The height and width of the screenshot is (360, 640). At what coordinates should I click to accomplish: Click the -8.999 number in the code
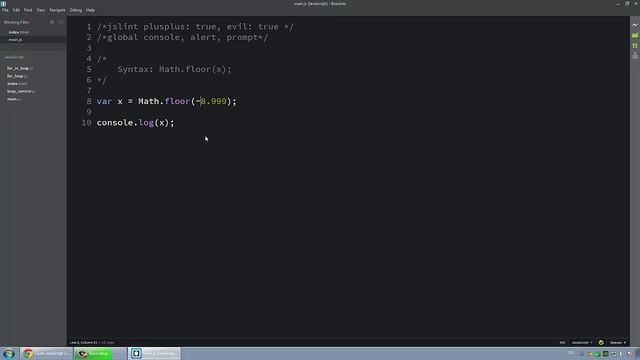211,101
